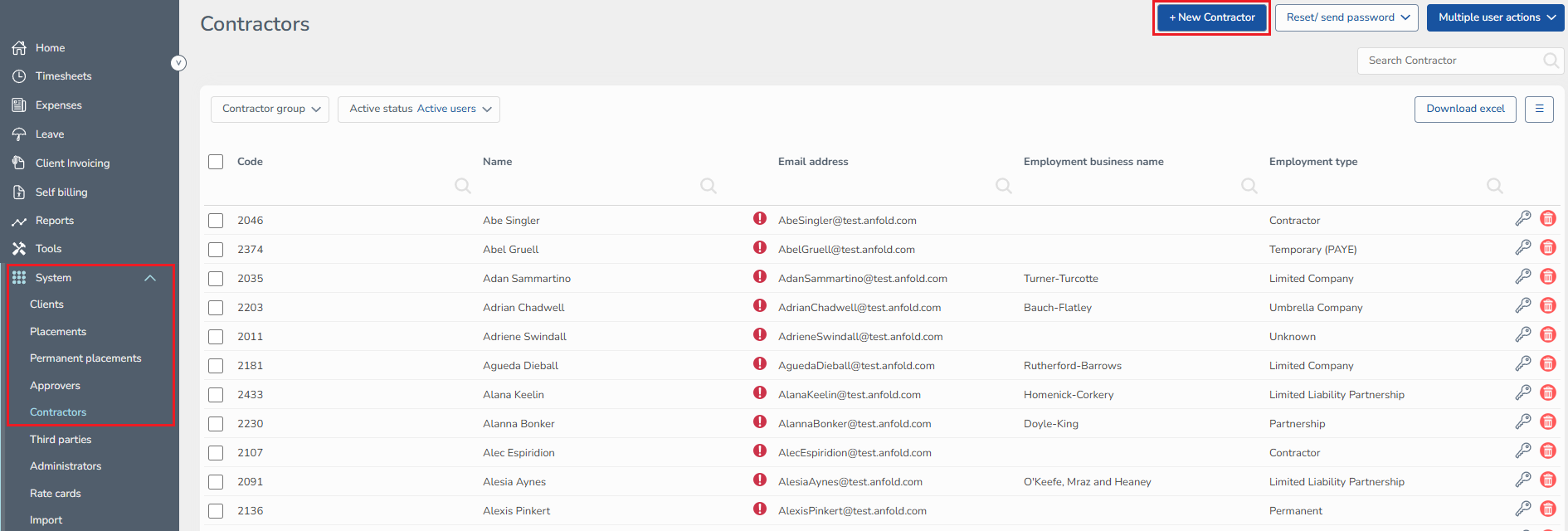The image size is (1568, 531).
Task: Select checkbox for code 2374
Action: [216, 250]
